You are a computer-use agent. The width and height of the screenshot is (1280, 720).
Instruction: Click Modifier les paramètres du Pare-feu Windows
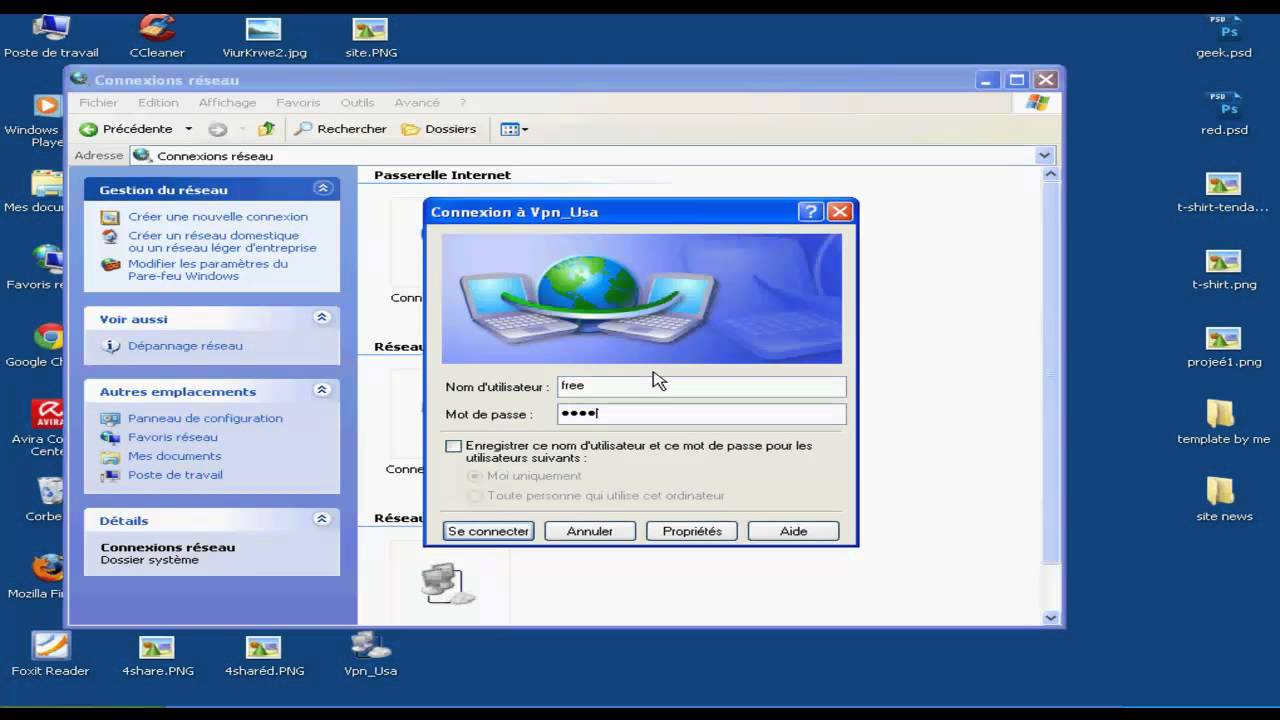(x=208, y=270)
